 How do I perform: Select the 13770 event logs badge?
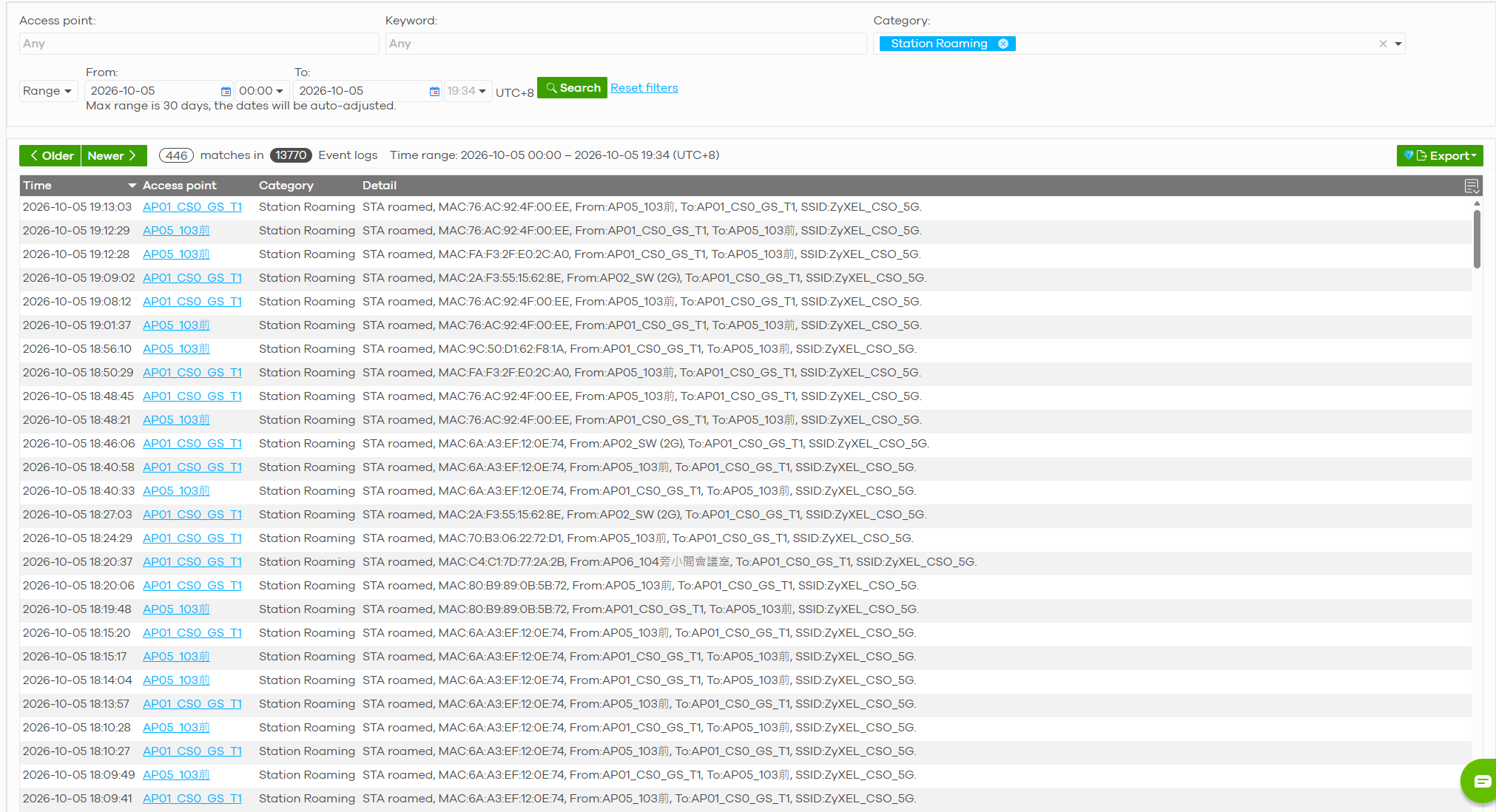[x=291, y=155]
